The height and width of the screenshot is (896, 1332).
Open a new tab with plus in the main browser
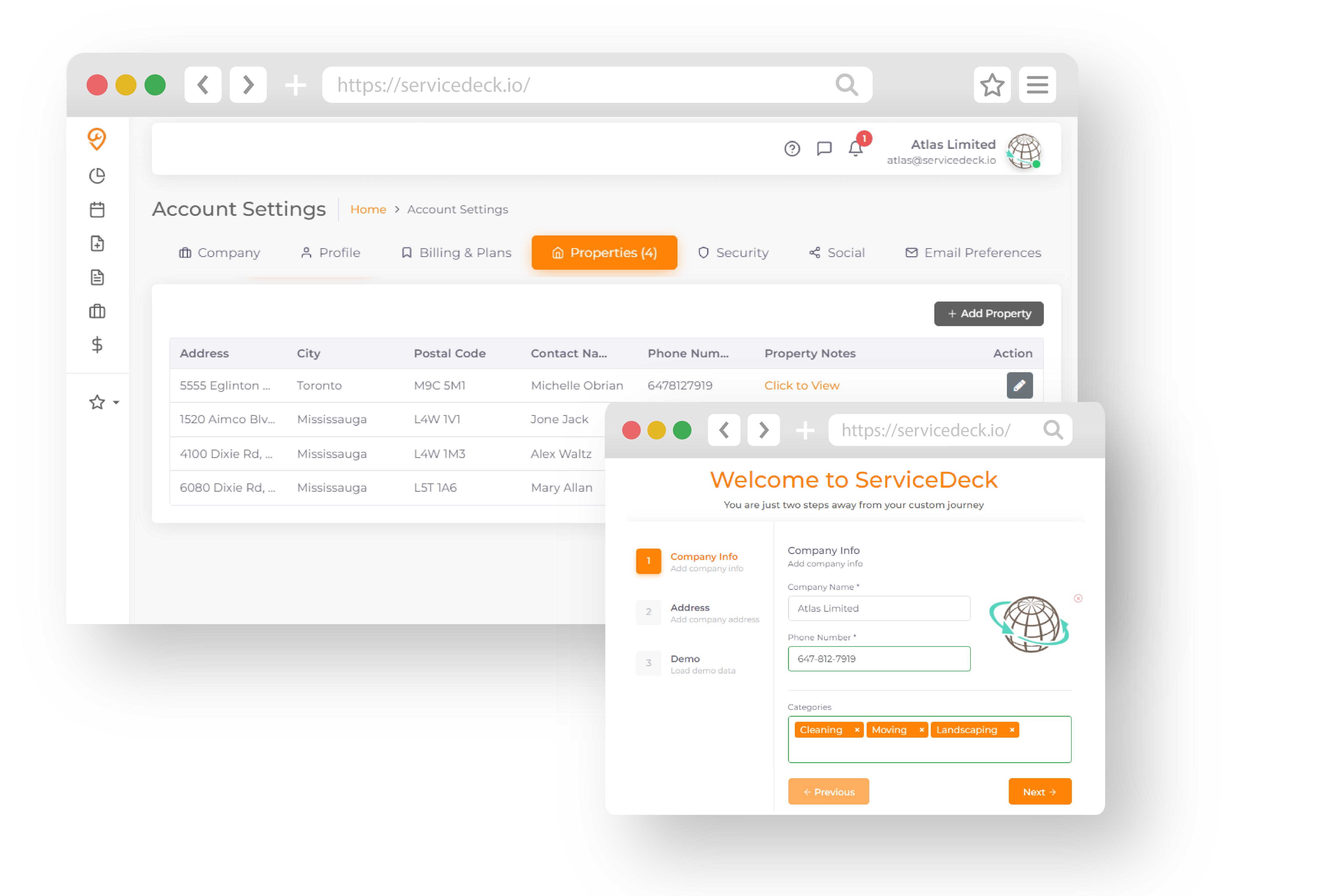[295, 85]
